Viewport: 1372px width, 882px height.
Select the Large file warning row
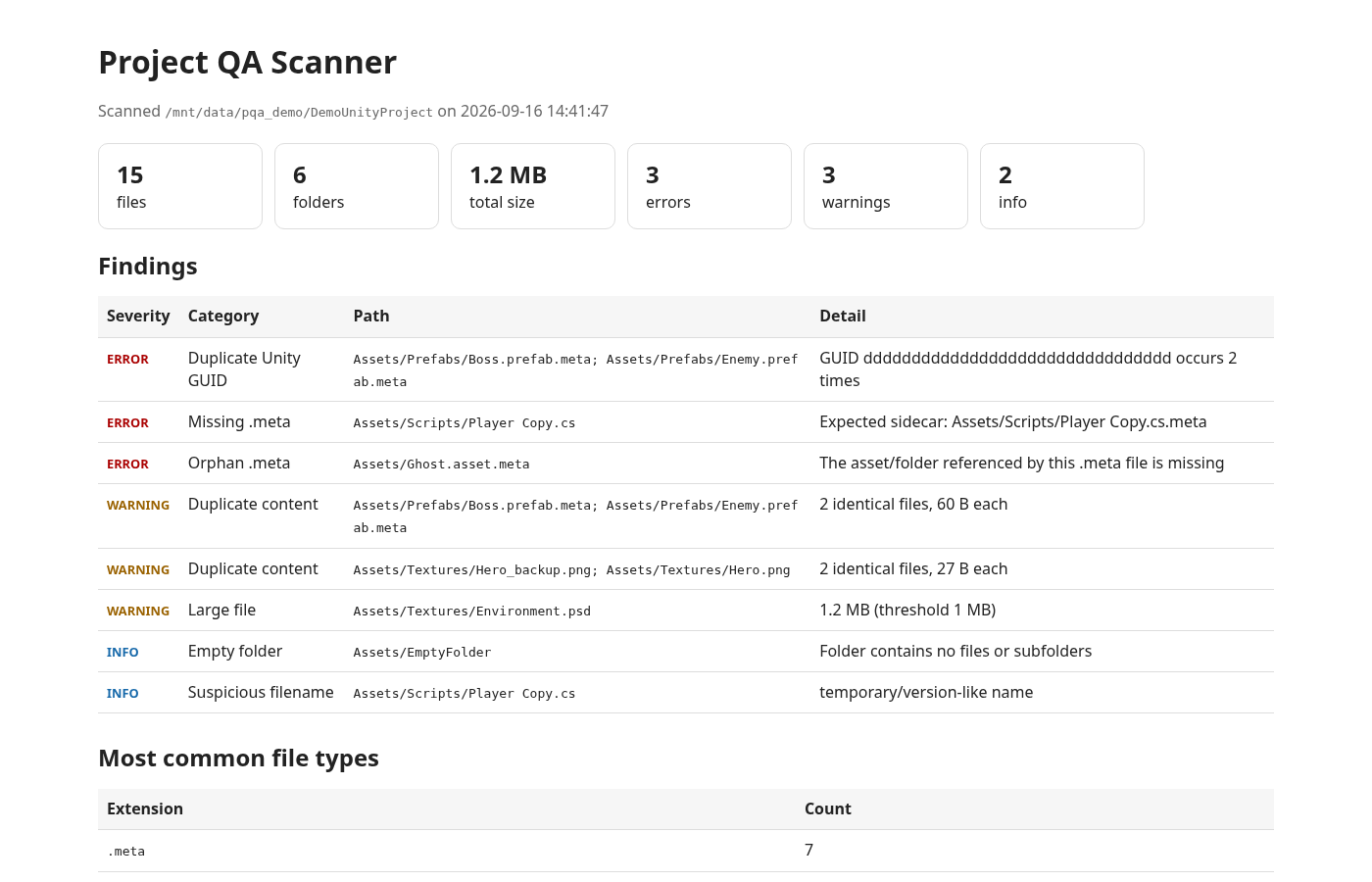(x=686, y=611)
